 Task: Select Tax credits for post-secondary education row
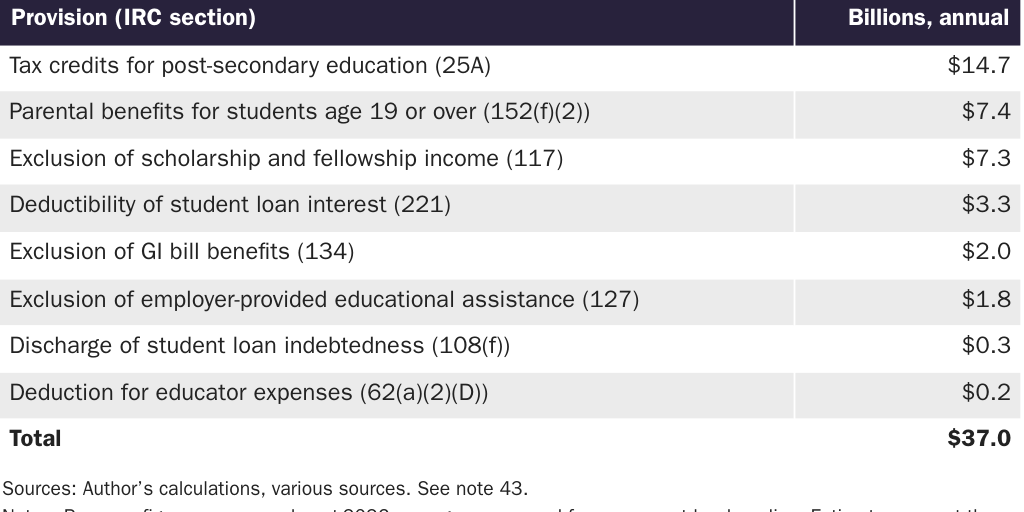click(x=250, y=66)
